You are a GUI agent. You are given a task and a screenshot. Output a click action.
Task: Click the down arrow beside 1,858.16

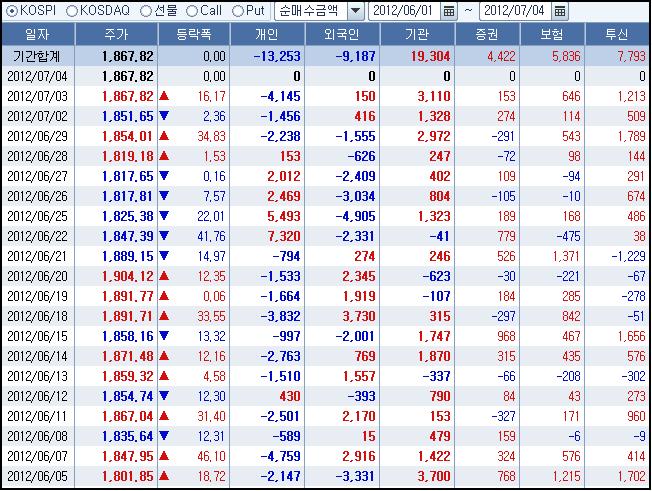pos(164,336)
